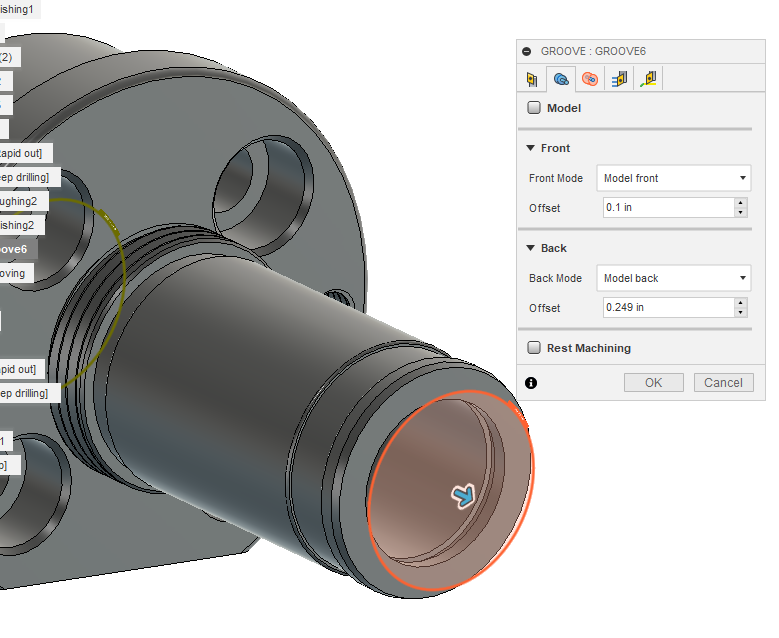Open the Front Mode dropdown

tap(674, 178)
